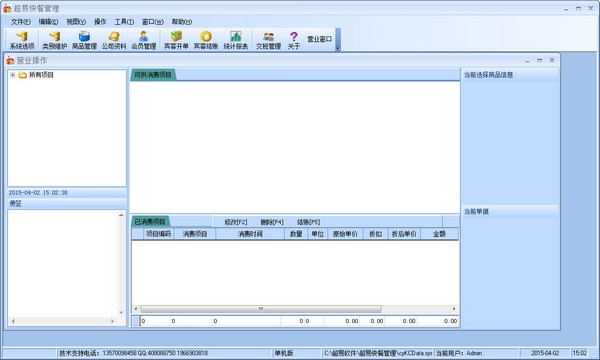The height and width of the screenshot is (360, 600).
Task: Open 视图(V) menu
Action: pyautogui.click(x=76, y=22)
